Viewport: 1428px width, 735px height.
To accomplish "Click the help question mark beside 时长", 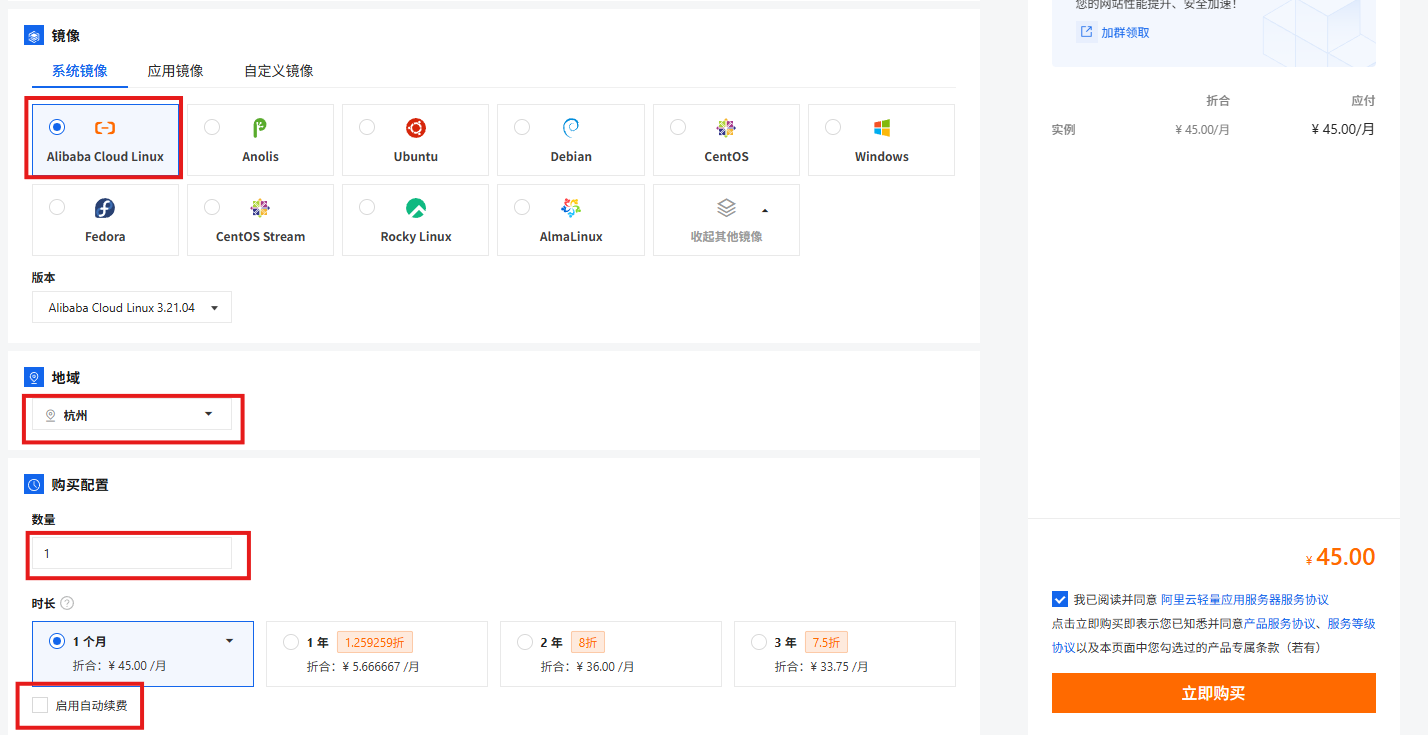I will pos(67,603).
